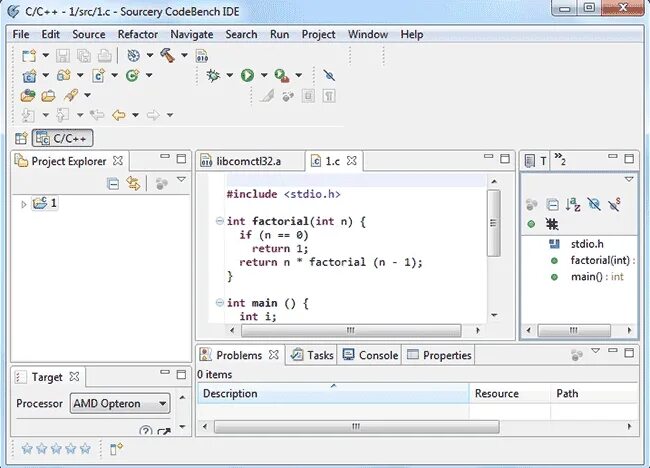This screenshot has height=468, width=650.
Task: Close the 1.c editor tab
Action: 352,161
